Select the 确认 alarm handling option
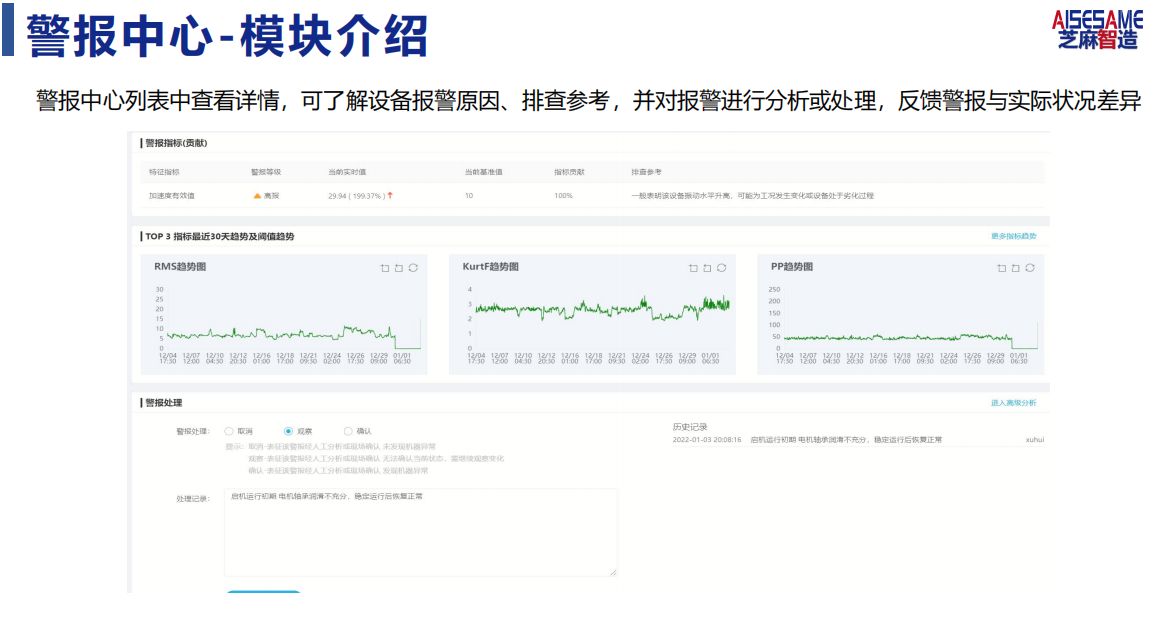This screenshot has height=621, width=1158. click(x=348, y=431)
